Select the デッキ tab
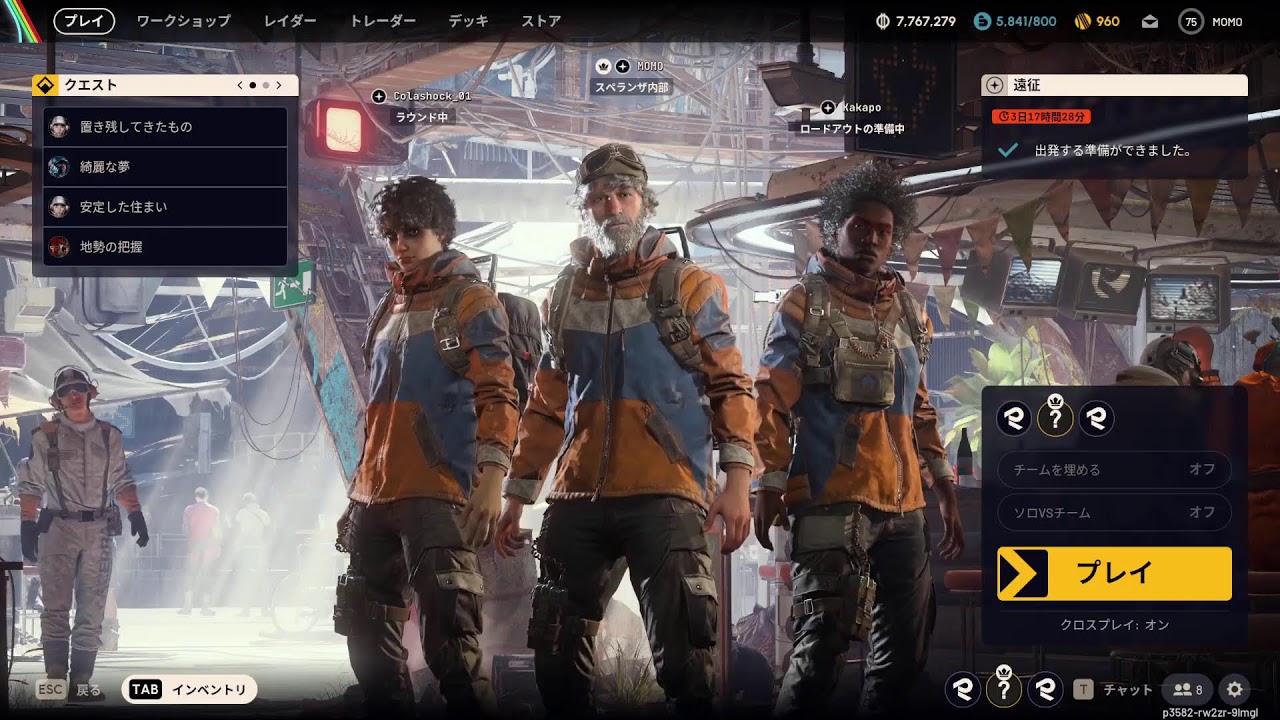This screenshot has width=1280, height=720. 468,21
